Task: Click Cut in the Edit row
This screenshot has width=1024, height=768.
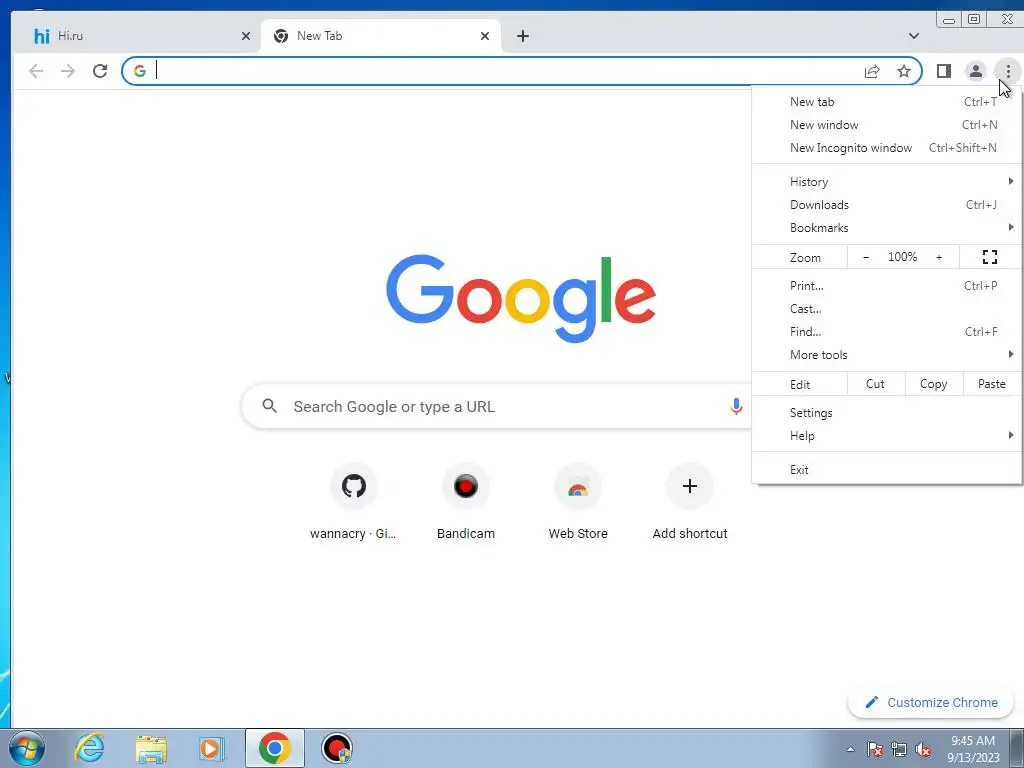Action: point(876,384)
